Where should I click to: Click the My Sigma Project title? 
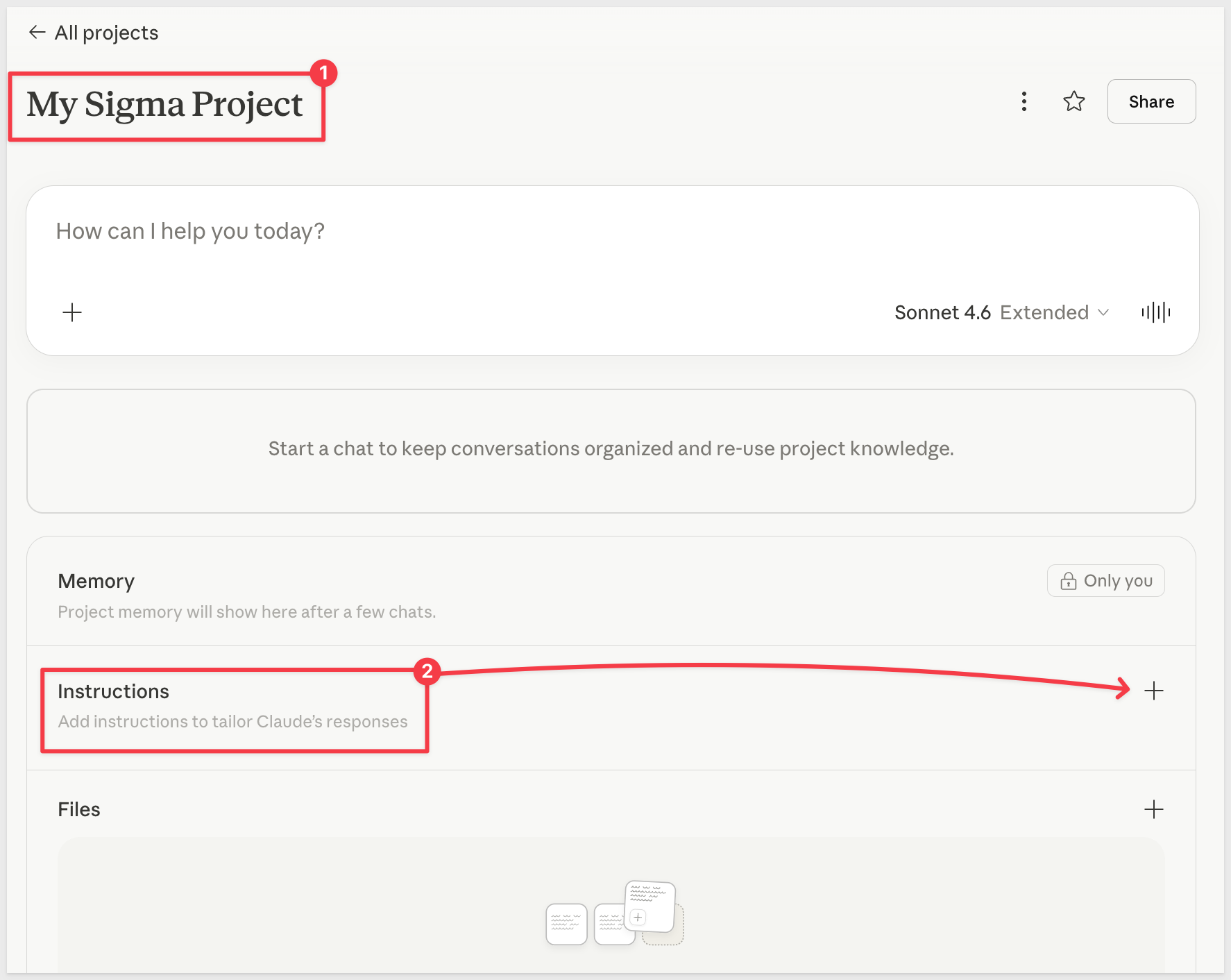pyautogui.click(x=164, y=105)
